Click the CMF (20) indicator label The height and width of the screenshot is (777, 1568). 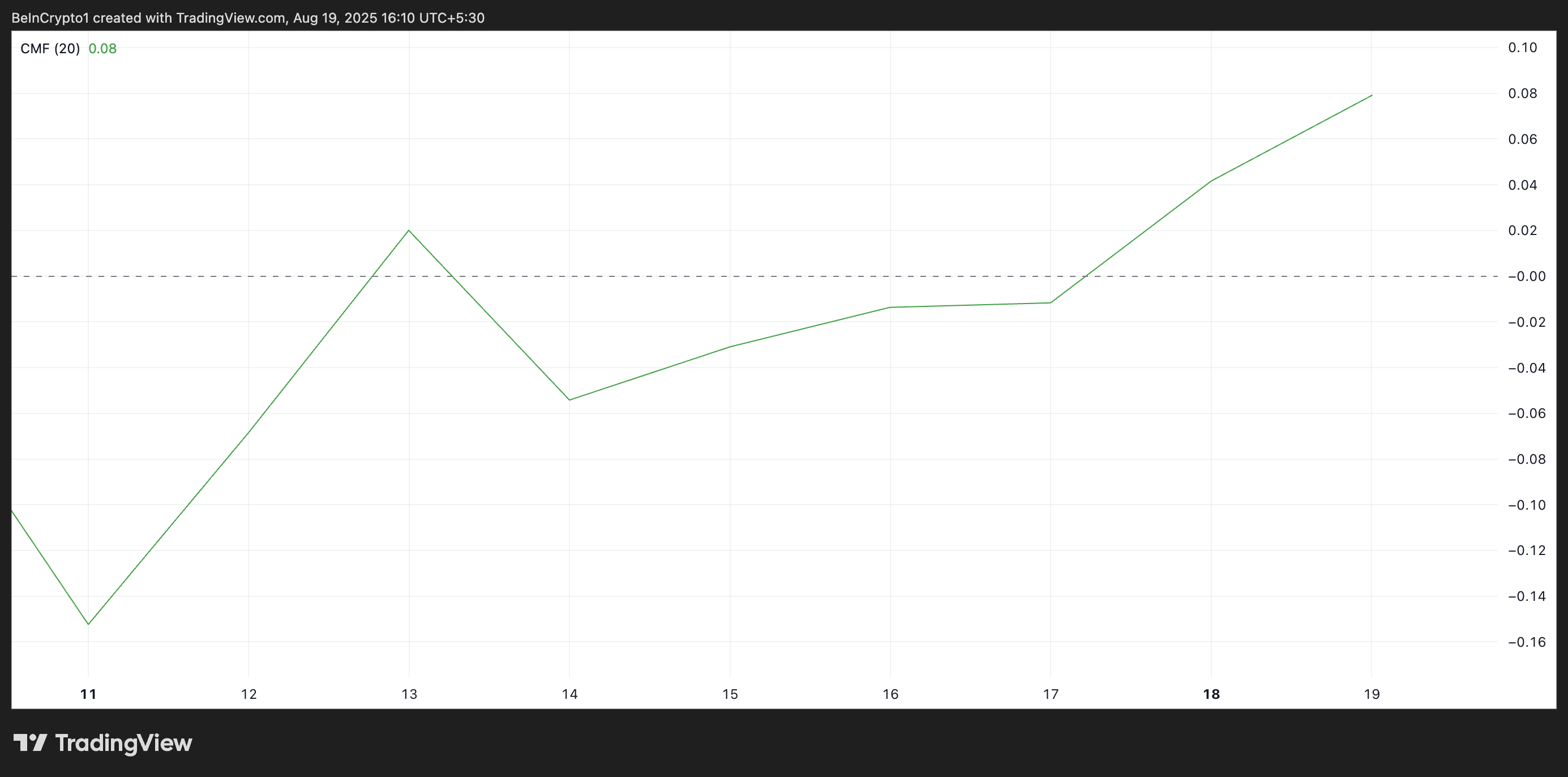tap(50, 49)
